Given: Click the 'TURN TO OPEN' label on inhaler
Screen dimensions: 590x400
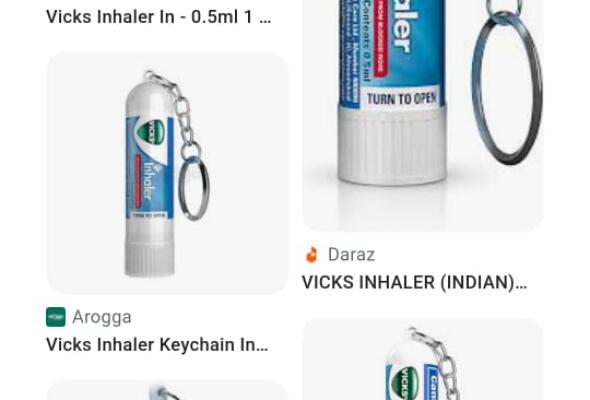Looking at the screenshot, I should coord(401,99).
